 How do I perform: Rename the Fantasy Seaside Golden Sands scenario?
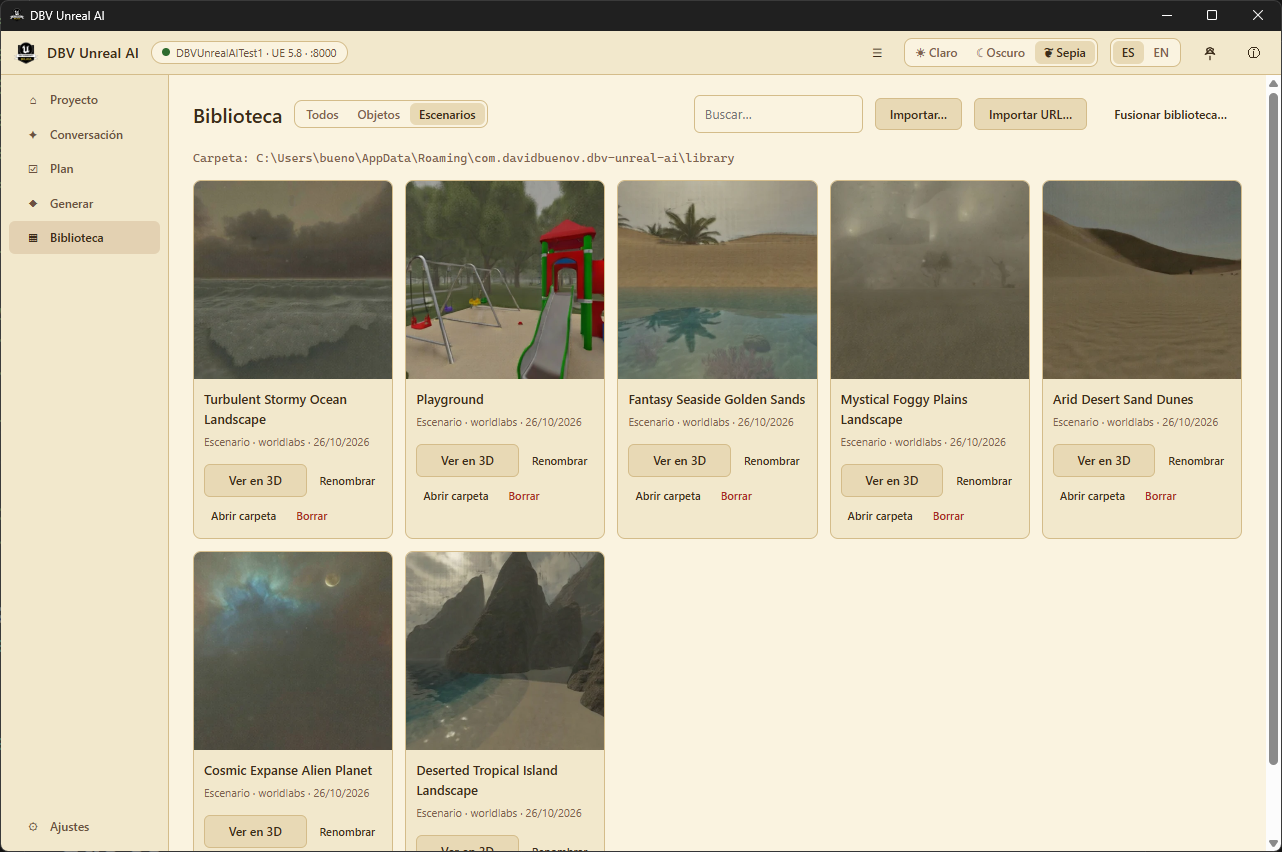772,461
